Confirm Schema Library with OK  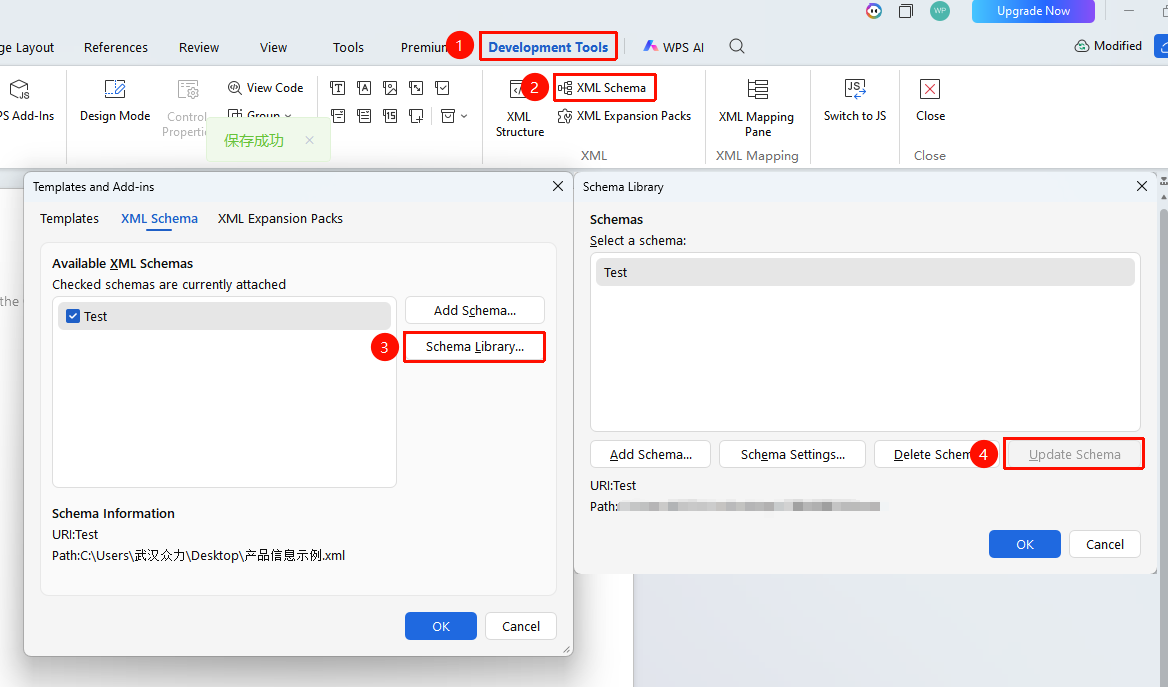coord(1024,544)
